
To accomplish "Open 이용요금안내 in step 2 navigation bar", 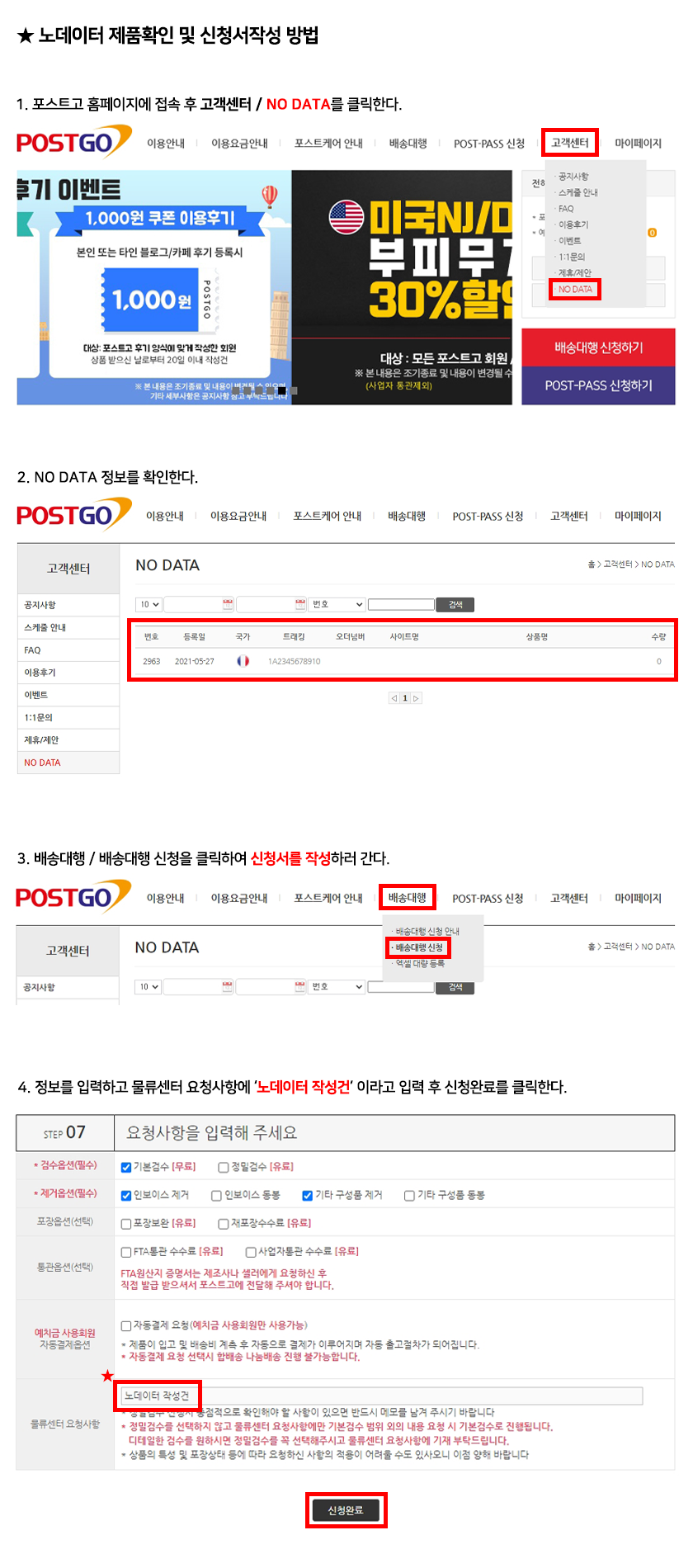I will click(238, 517).
